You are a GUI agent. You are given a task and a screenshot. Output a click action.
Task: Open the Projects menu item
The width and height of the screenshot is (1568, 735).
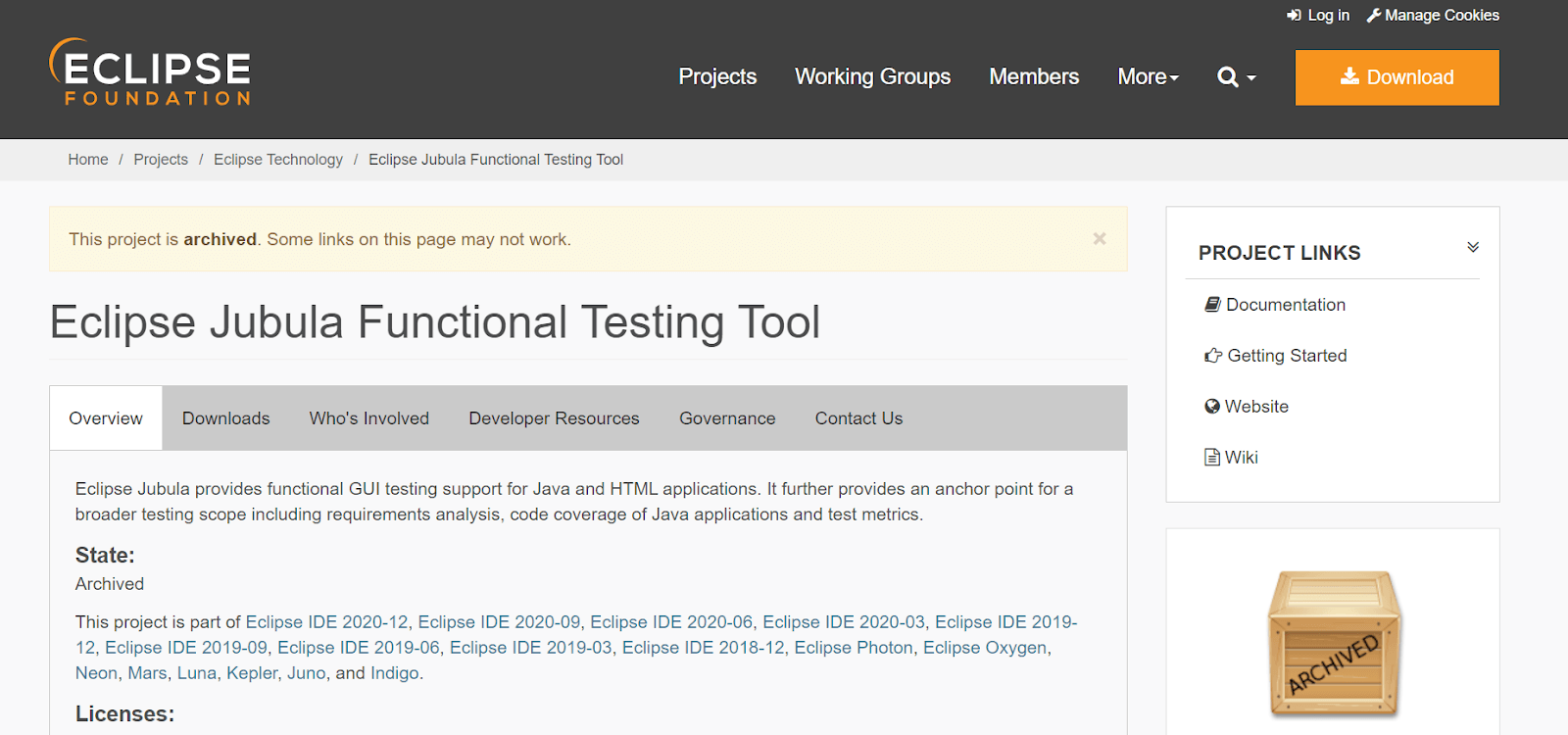[x=717, y=76]
